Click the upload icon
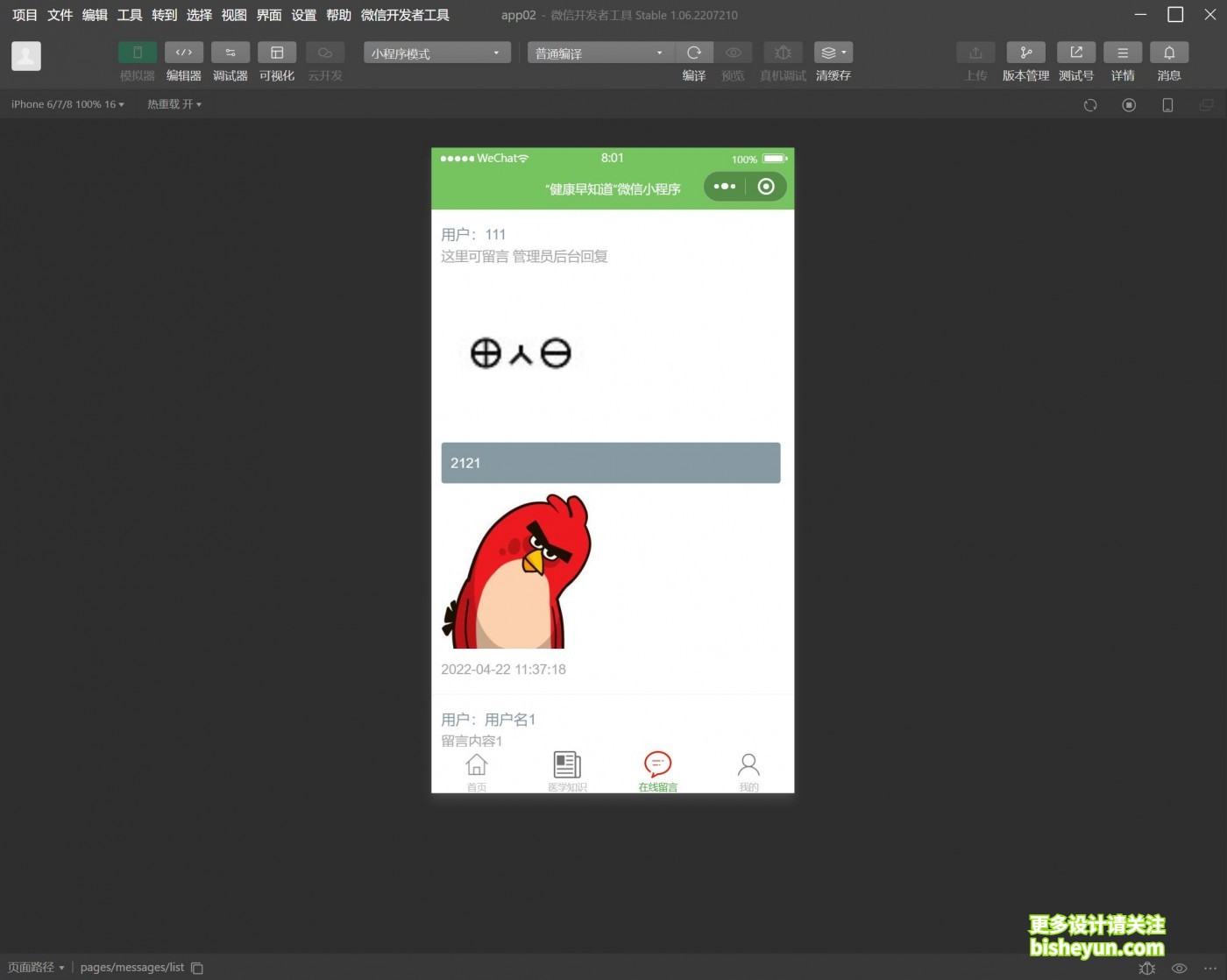 click(975, 53)
